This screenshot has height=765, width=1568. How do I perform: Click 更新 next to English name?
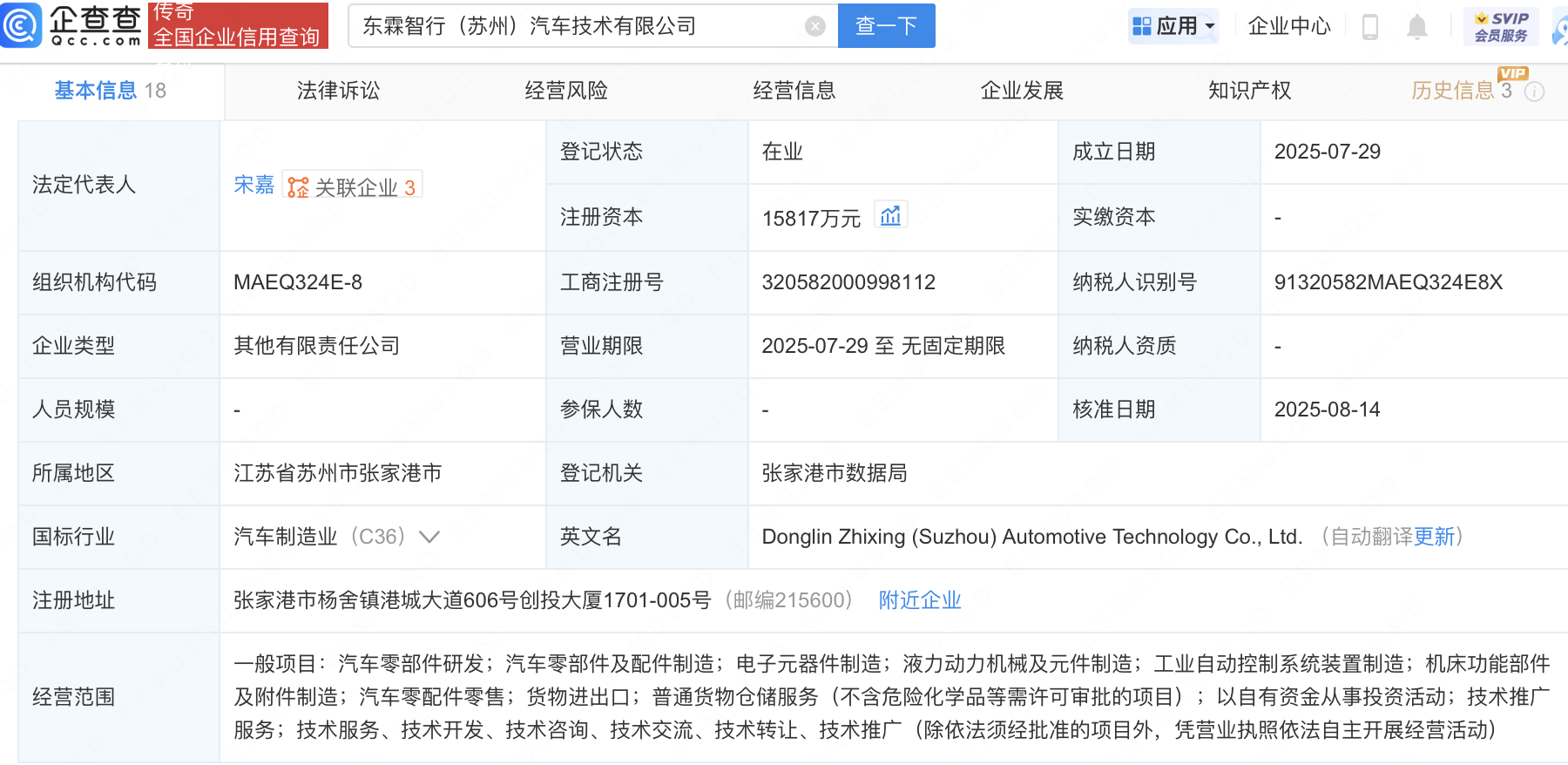click(x=1434, y=537)
